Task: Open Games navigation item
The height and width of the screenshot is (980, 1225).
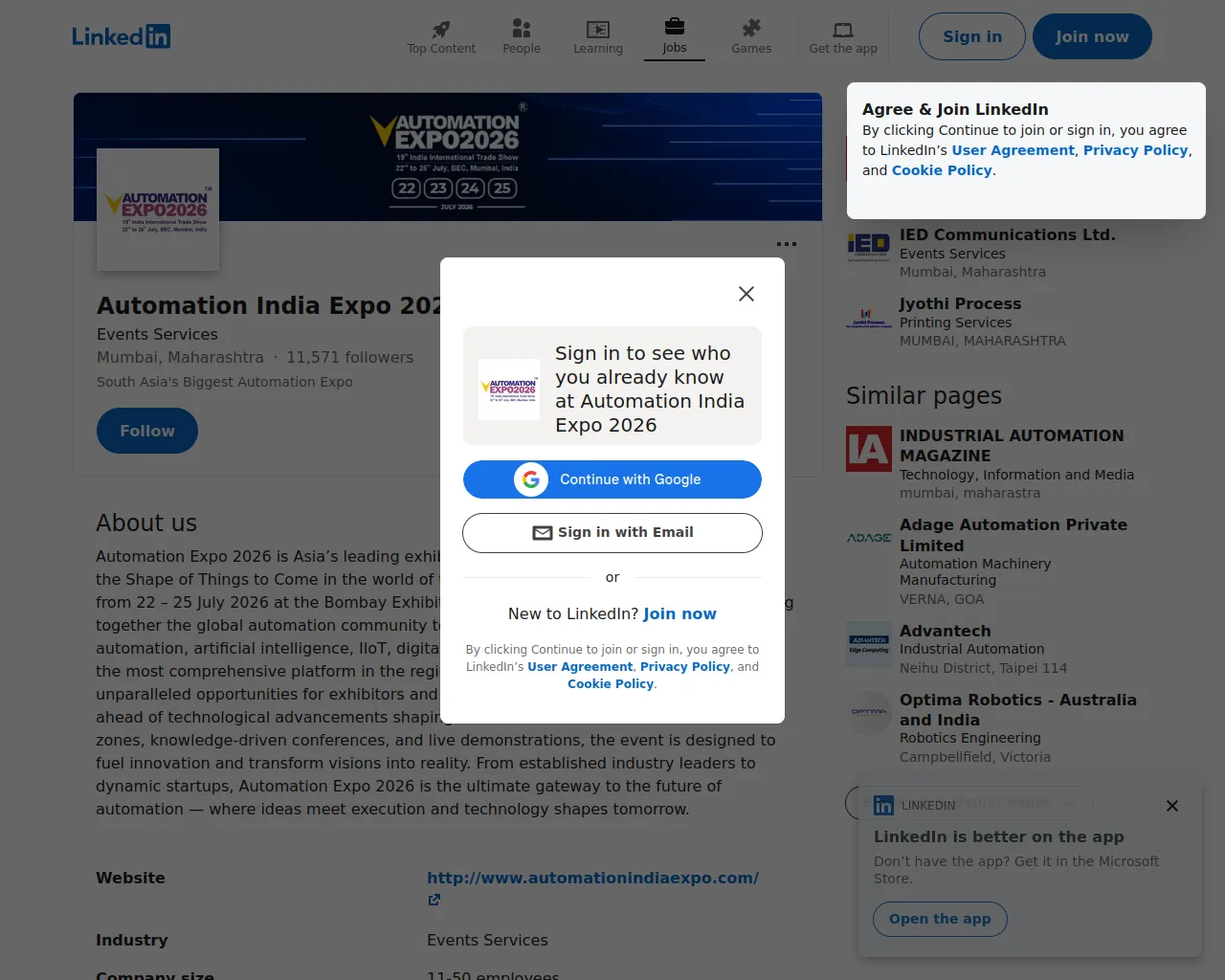Action: coord(751,37)
